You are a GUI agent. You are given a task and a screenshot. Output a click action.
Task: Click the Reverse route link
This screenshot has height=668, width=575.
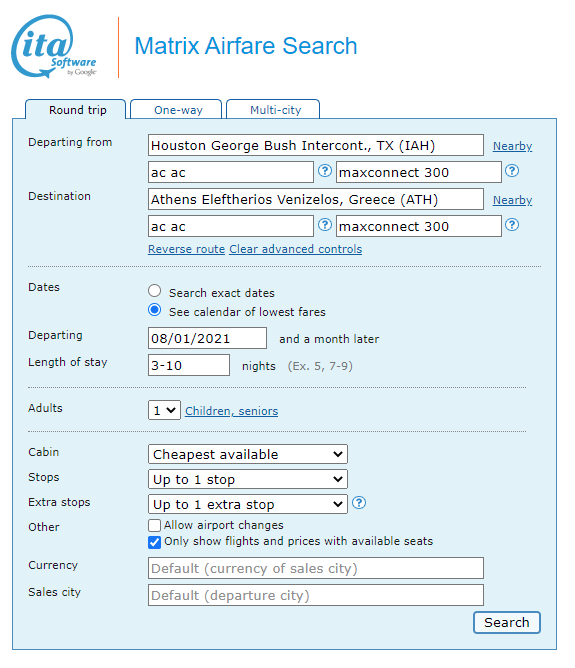point(187,249)
